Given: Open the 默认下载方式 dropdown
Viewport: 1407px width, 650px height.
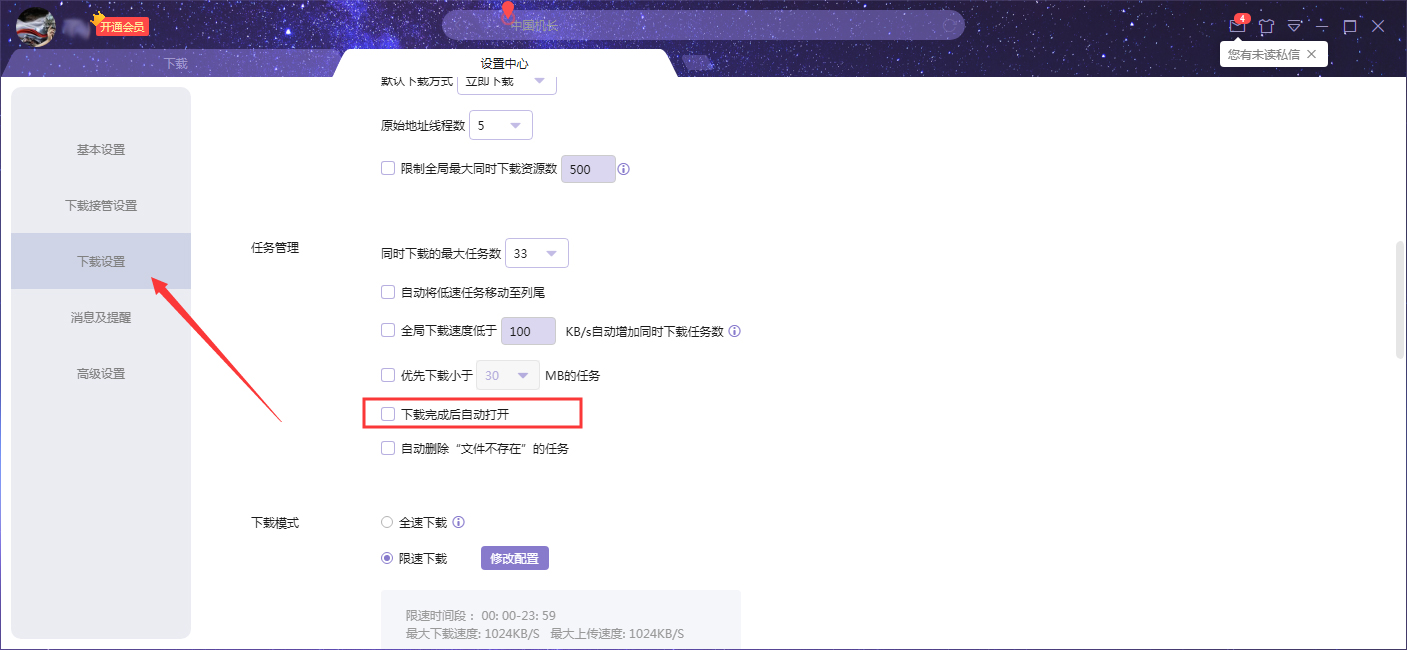Looking at the screenshot, I should tap(506, 82).
